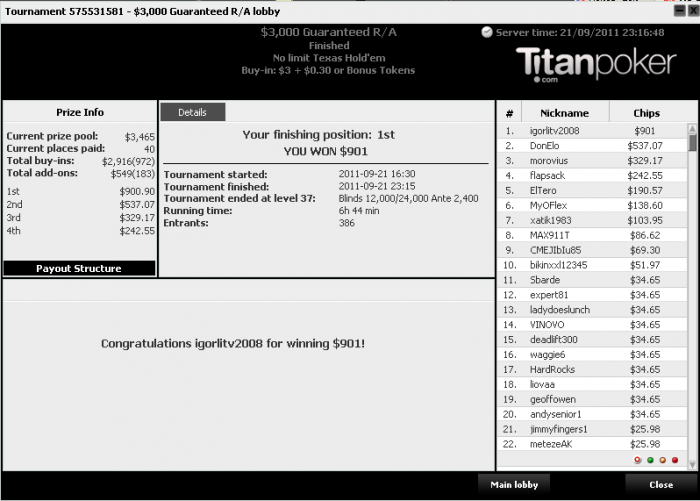
Task: Click the red ring status dot
Action: pos(638,460)
